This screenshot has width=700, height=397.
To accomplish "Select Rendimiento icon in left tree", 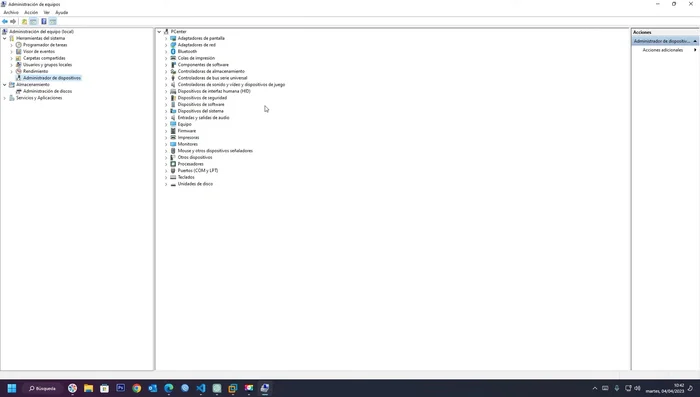I will click(x=18, y=71).
